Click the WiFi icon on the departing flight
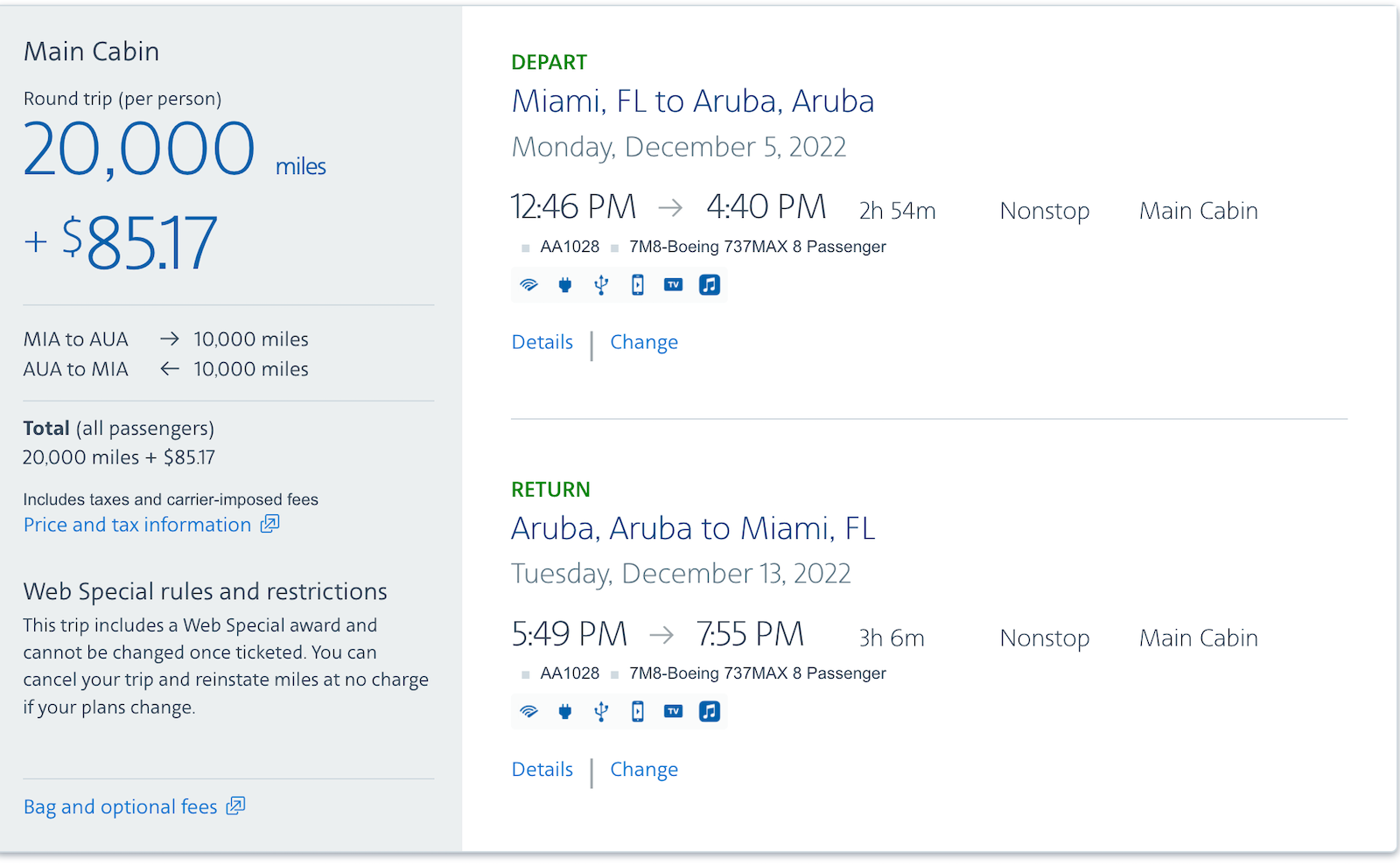Image resolution: width=1400 pixels, height=865 pixels. [528, 284]
